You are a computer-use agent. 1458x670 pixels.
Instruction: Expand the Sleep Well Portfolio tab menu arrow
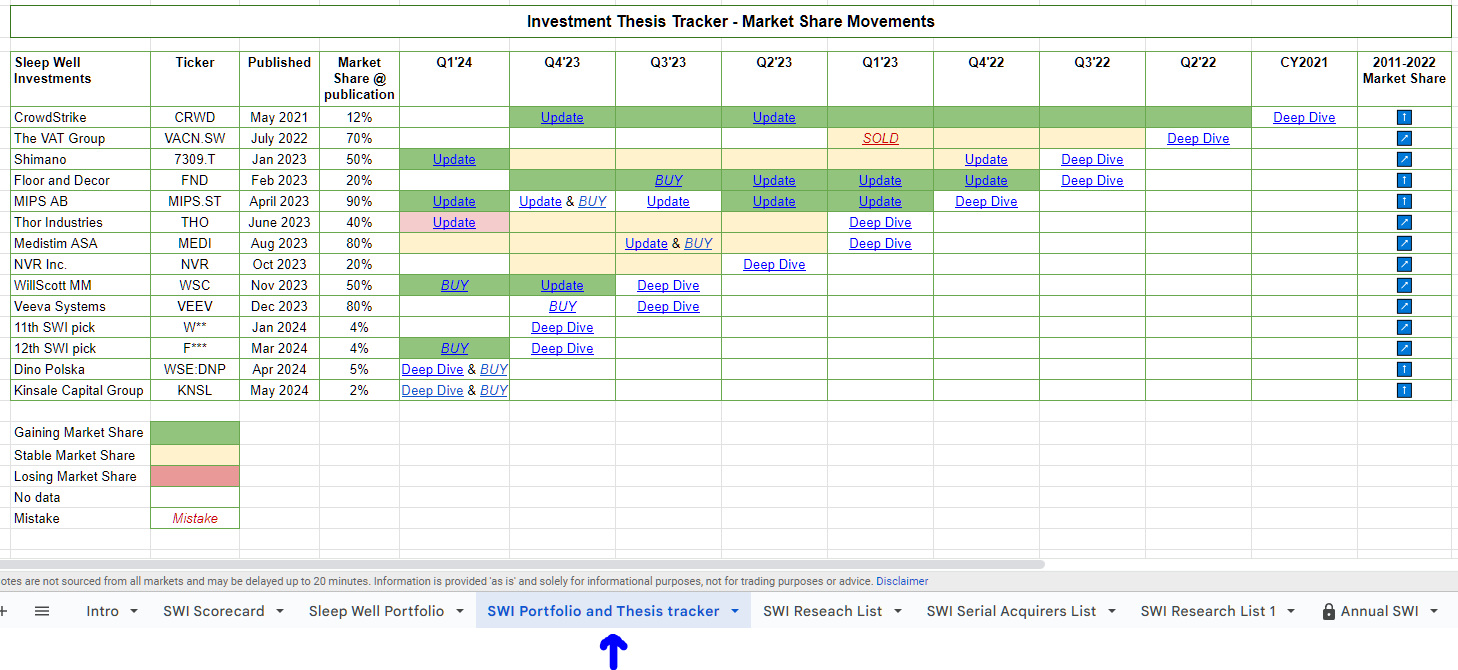[x=460, y=611]
